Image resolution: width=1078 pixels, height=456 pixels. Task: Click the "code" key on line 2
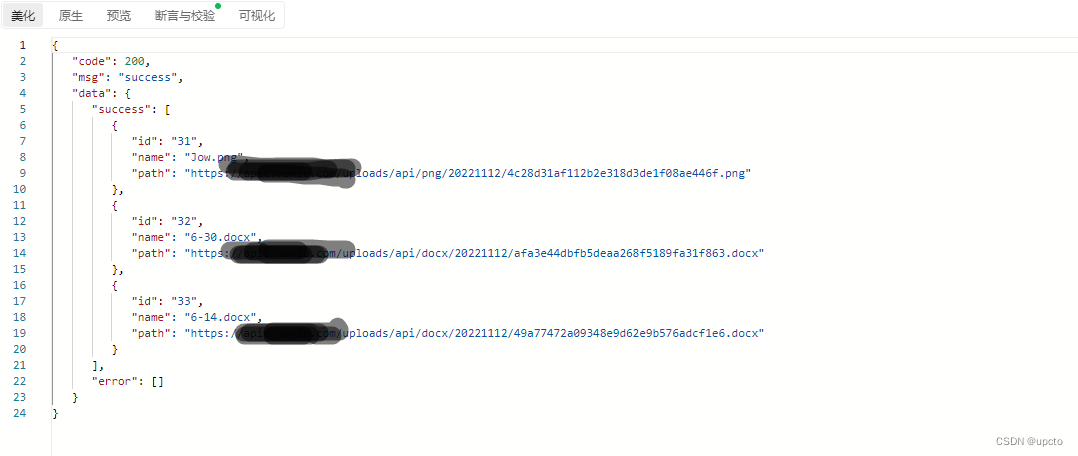92,61
